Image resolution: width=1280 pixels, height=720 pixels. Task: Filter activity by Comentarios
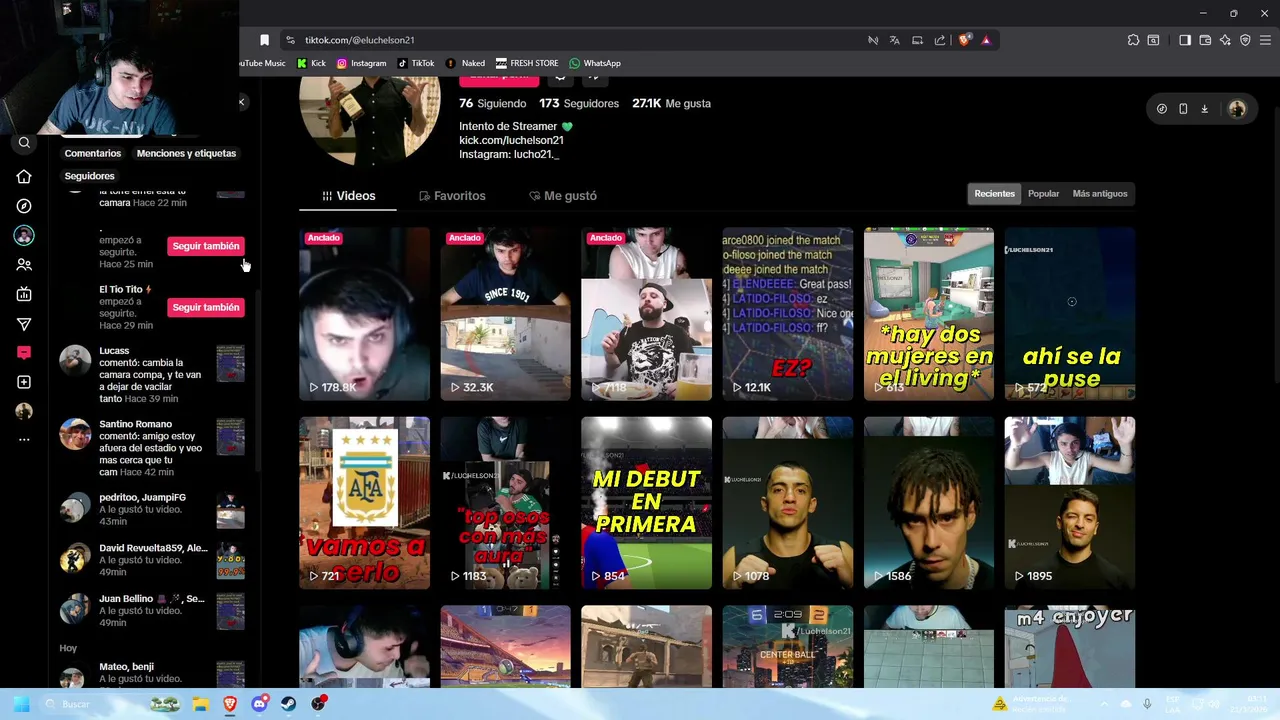pos(93,153)
